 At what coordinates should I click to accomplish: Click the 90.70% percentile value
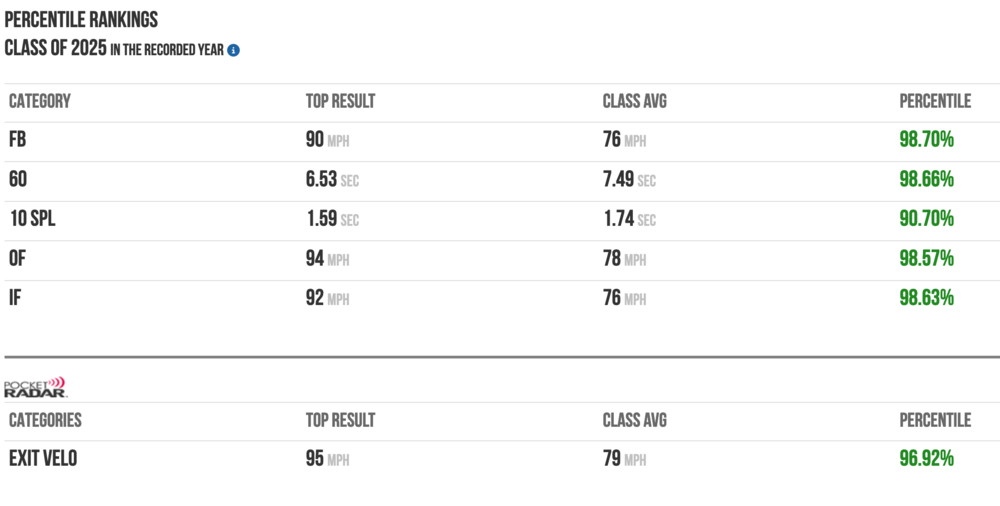coord(926,219)
